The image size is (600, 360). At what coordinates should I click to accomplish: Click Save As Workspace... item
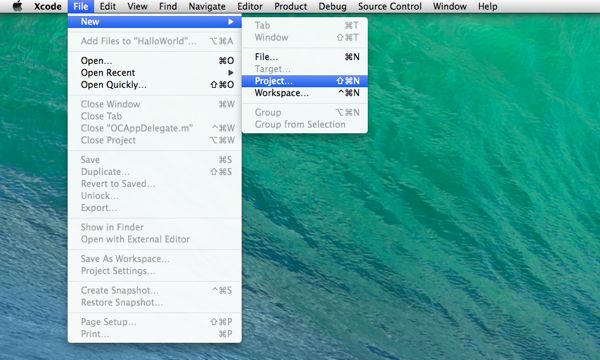point(155,259)
